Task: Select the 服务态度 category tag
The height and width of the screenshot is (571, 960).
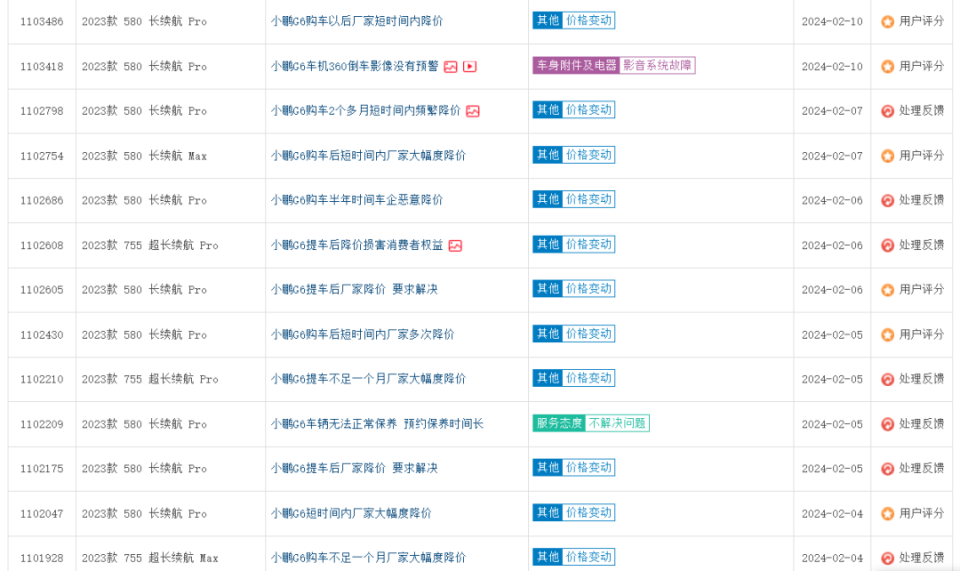Action: [559, 423]
